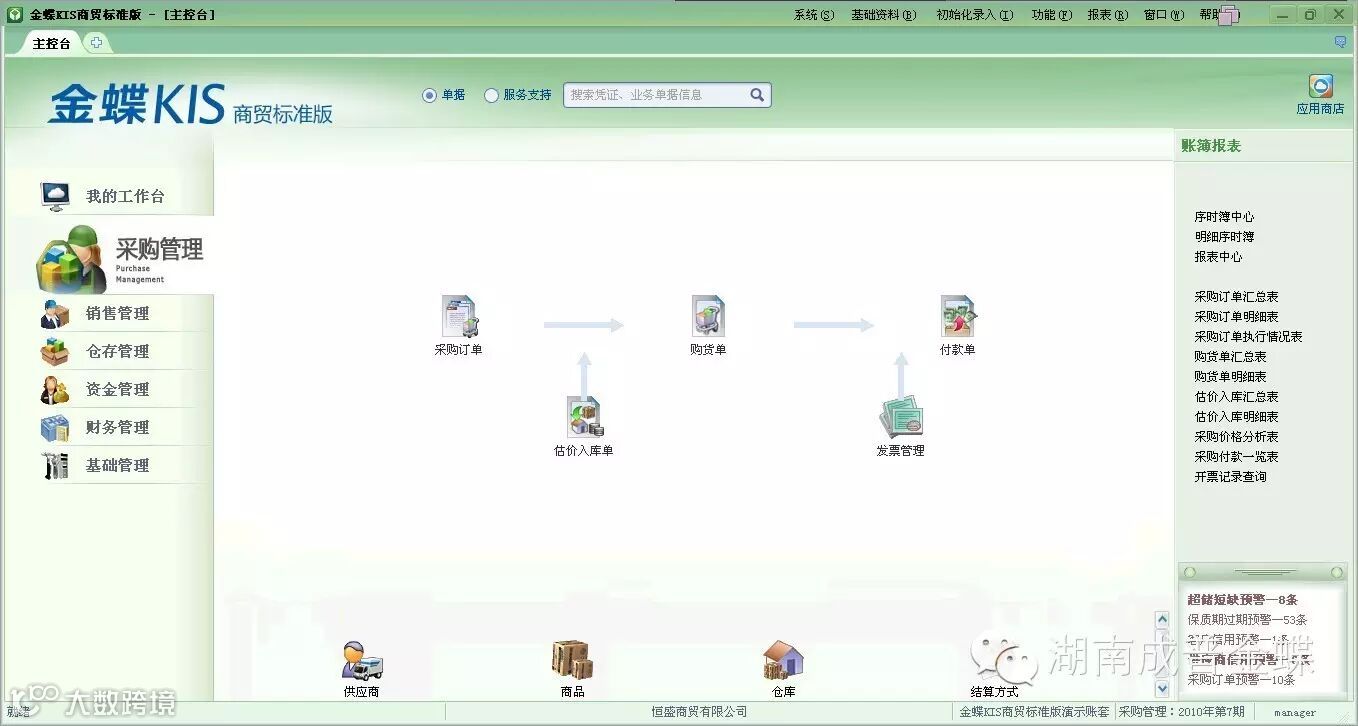Open the 购货单 purchase receipt icon
The height and width of the screenshot is (726, 1358).
(708, 316)
